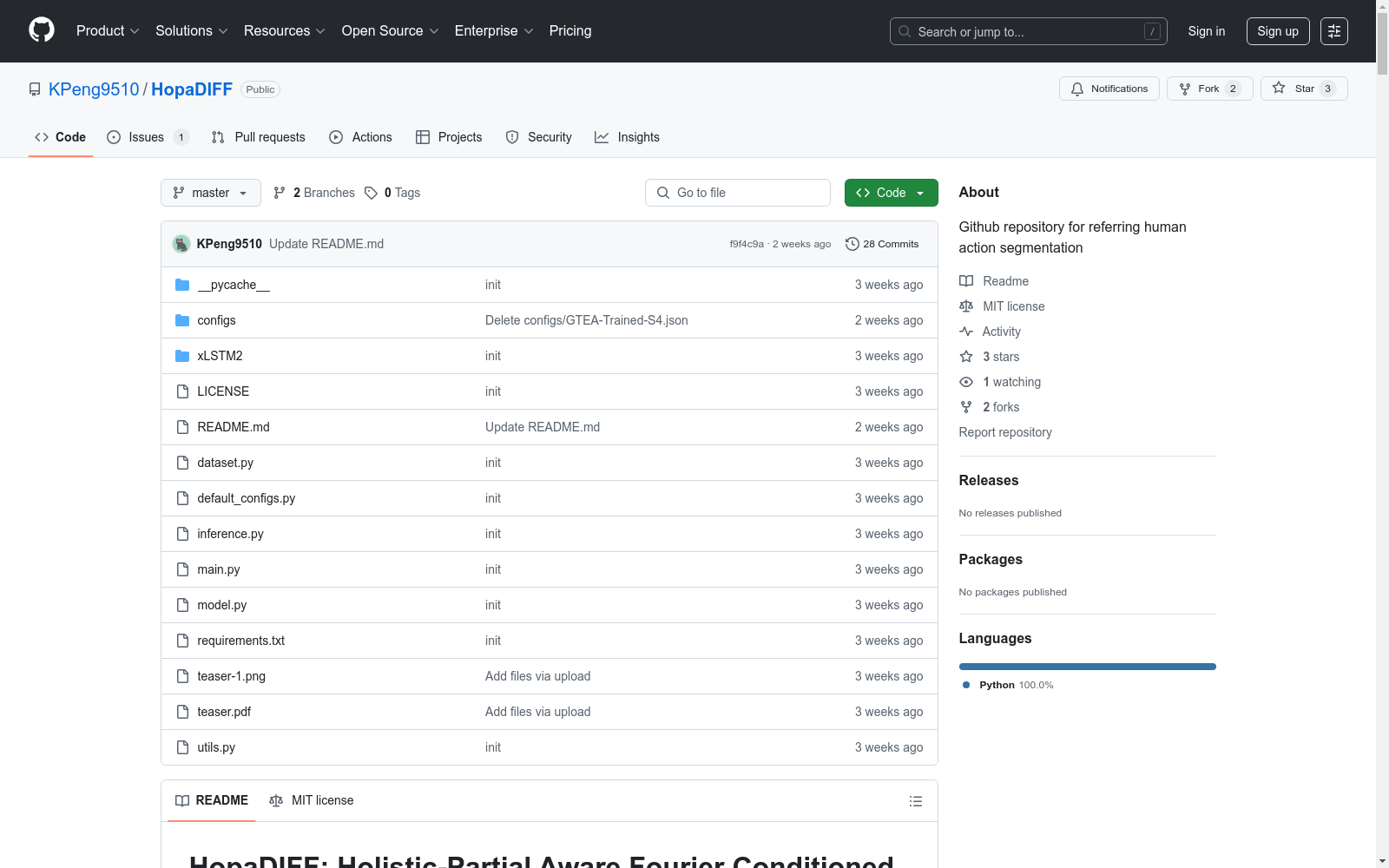This screenshot has width=1389, height=868.
Task: Expand the Open Source menu
Action: click(391, 31)
